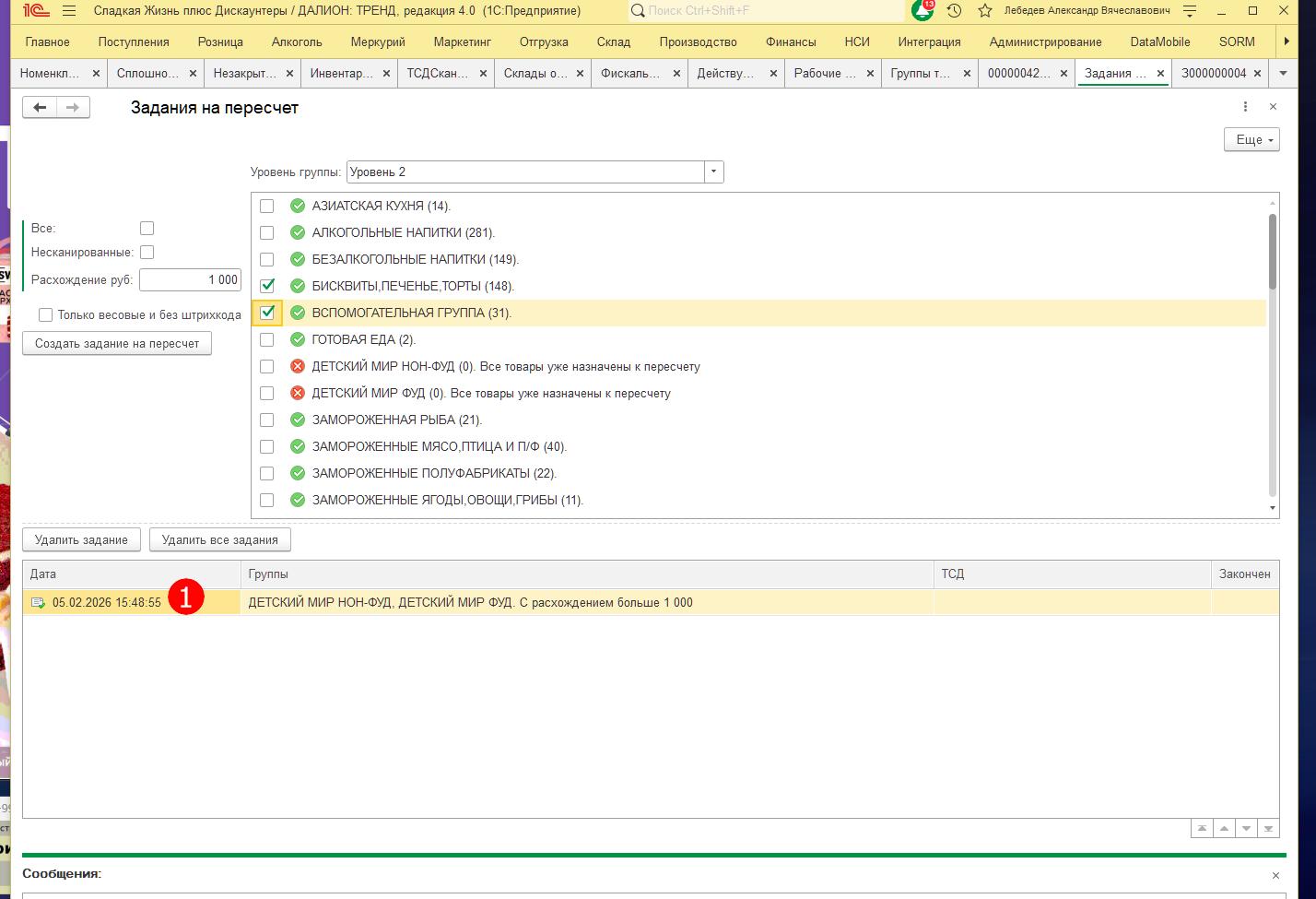
Task: Check the АЗИАТСКАЯ КУХНЯ group checkbox
Action: tap(267, 206)
